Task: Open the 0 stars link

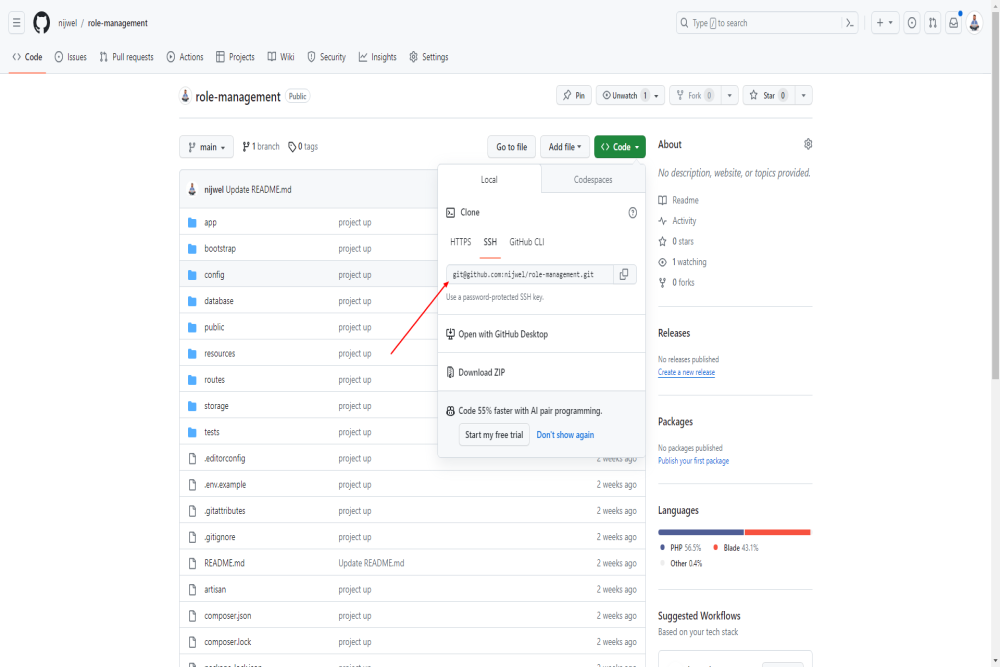Action: pos(676,241)
